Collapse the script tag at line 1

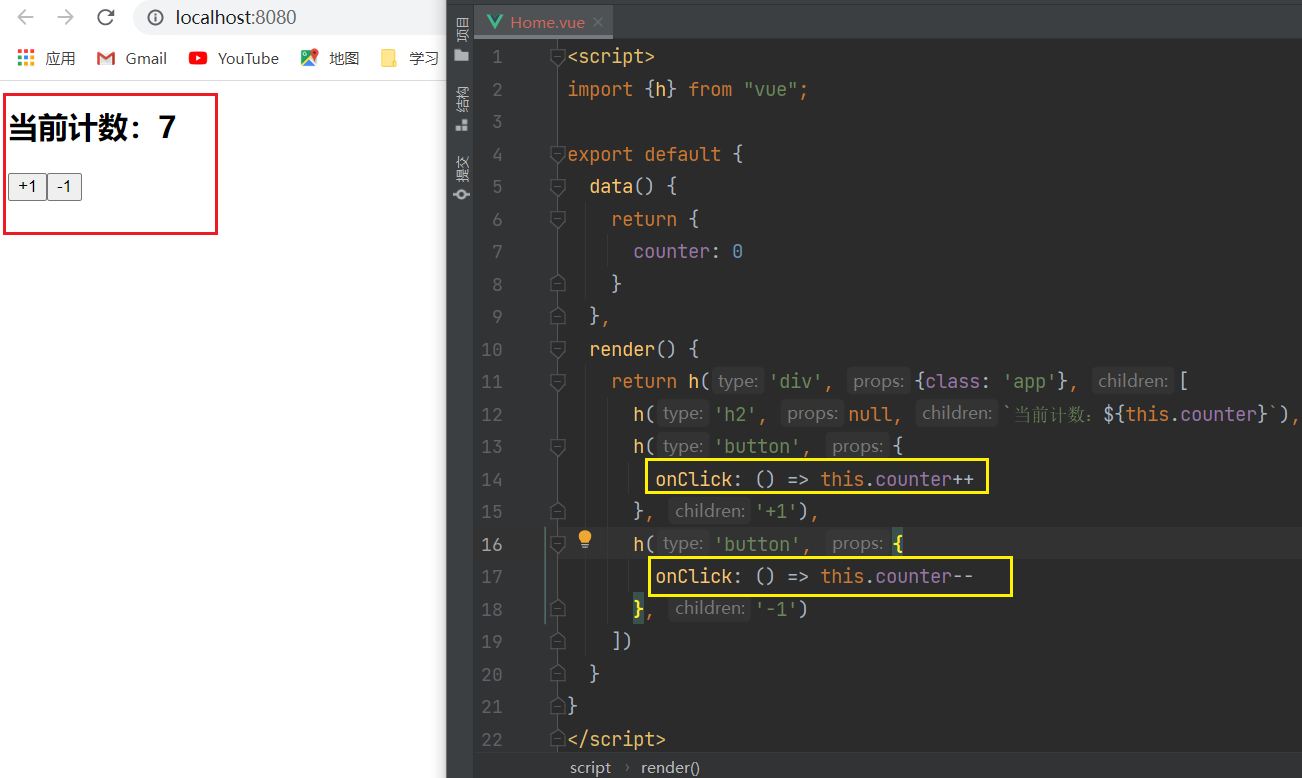[x=558, y=57]
